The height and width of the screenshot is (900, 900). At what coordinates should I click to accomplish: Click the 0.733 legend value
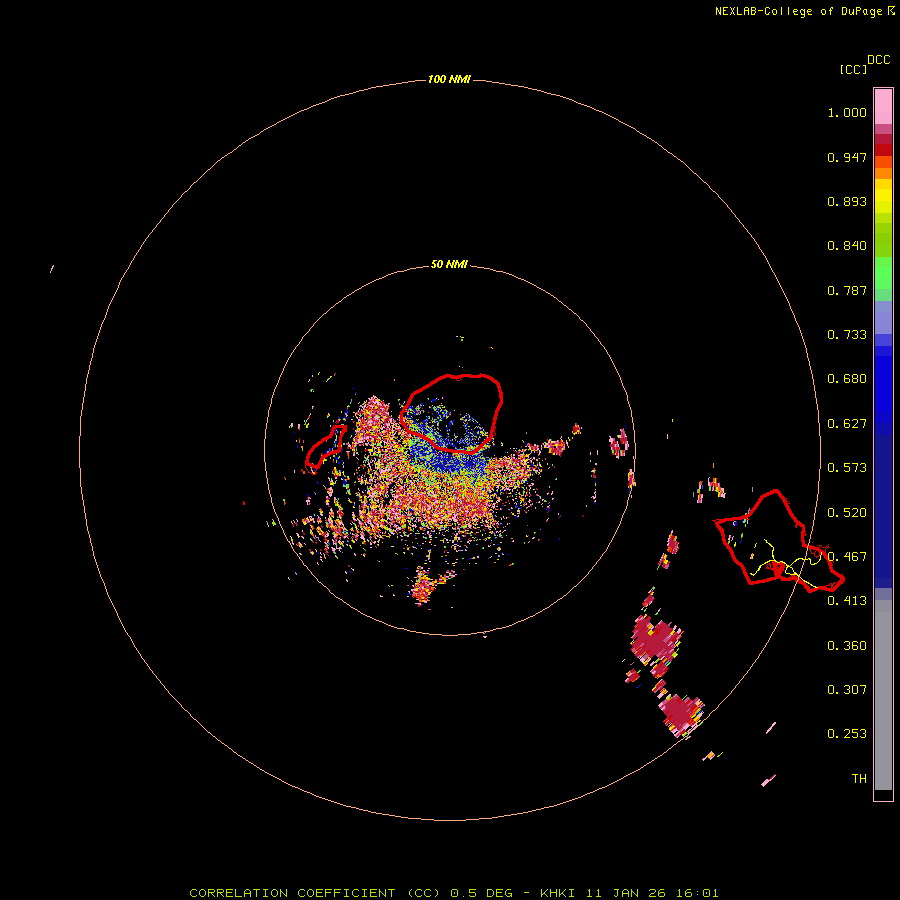847,335
